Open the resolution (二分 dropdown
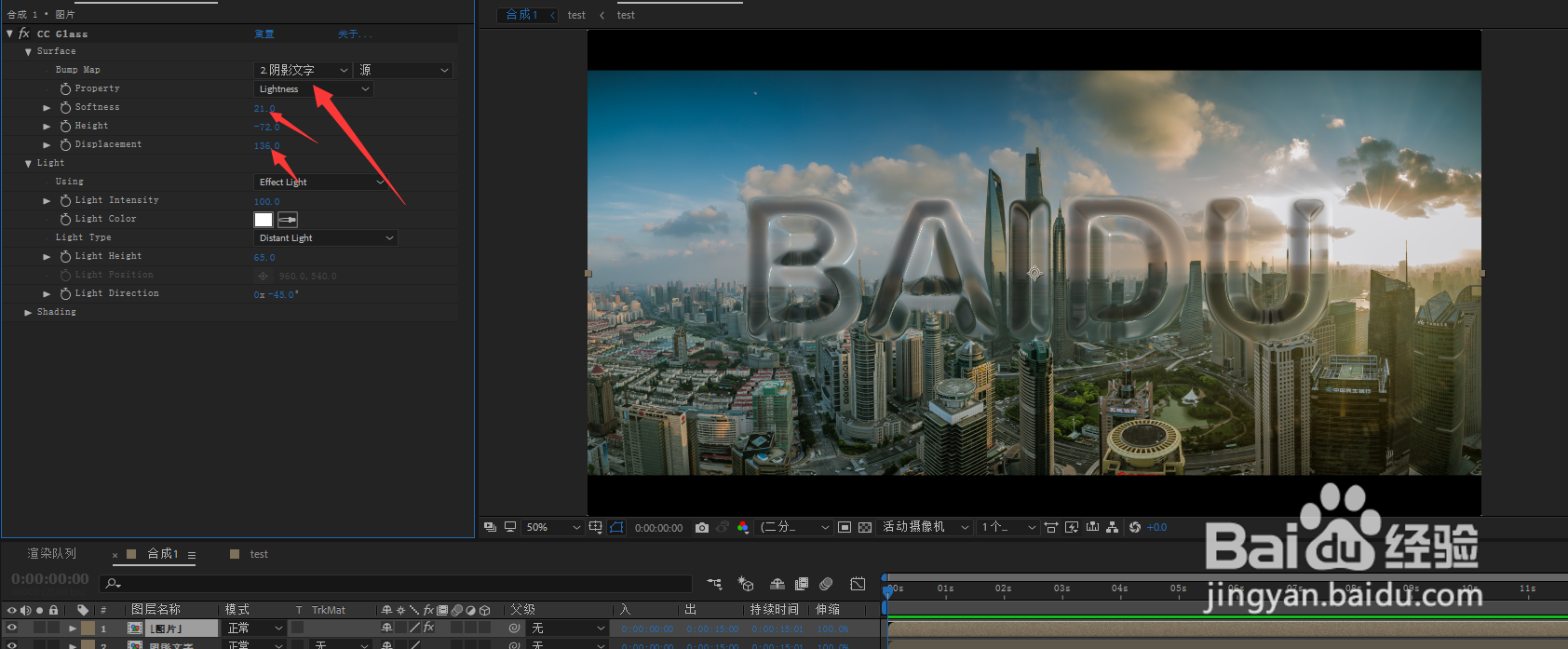 pyautogui.click(x=794, y=527)
